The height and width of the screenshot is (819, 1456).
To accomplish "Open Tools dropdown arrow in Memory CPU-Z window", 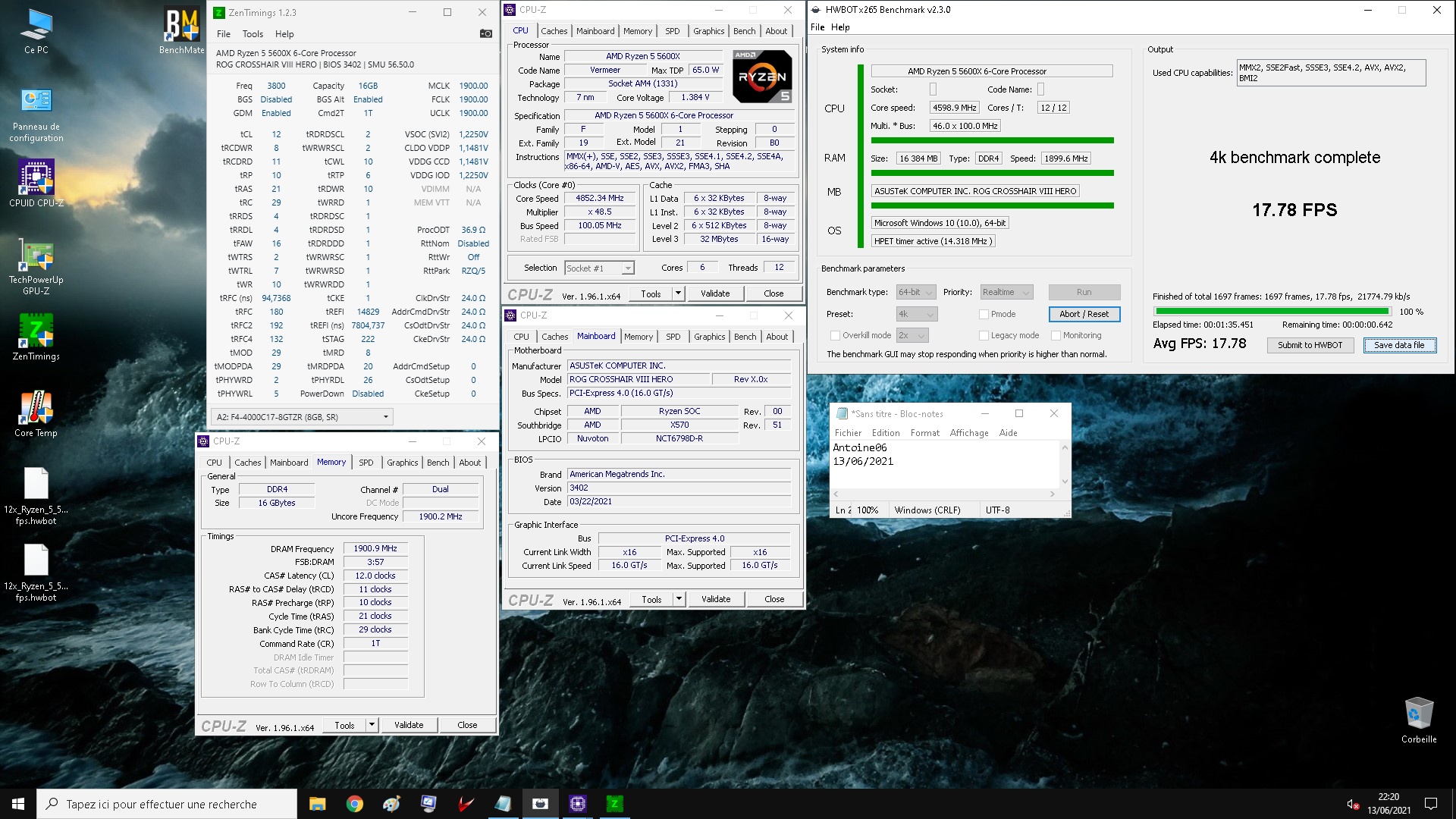I will [372, 725].
